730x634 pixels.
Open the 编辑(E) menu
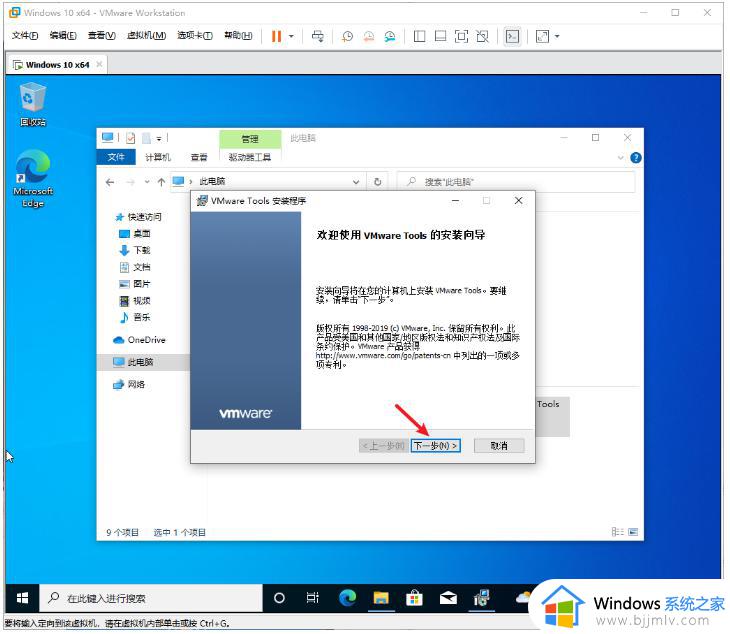click(63, 36)
